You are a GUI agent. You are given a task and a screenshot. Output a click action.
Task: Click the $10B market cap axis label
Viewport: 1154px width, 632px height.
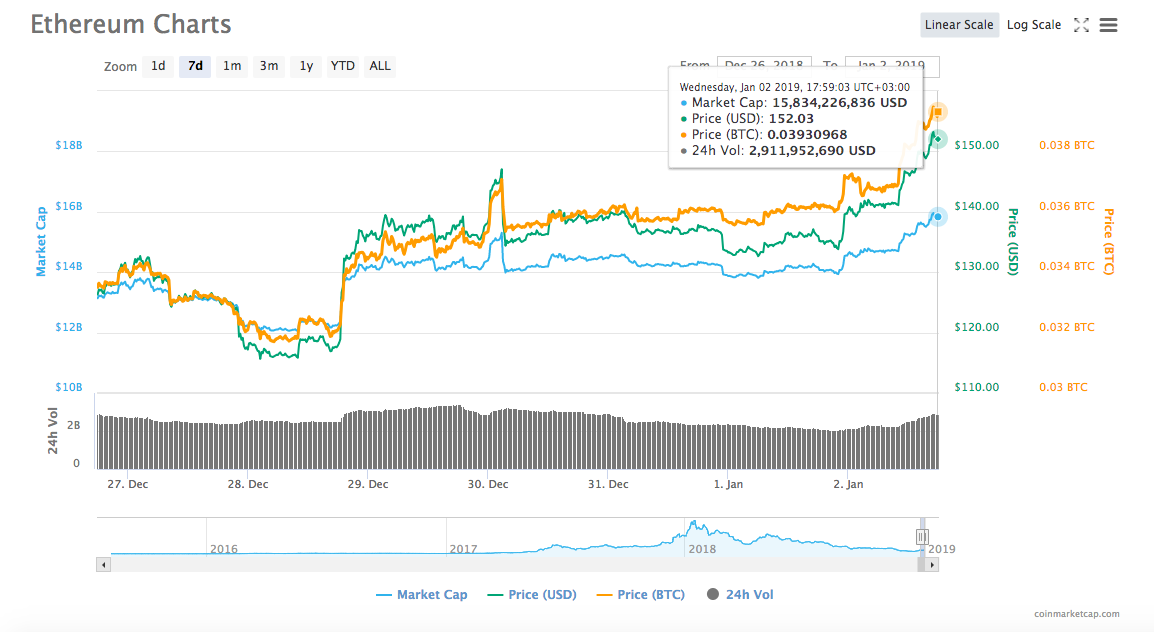coord(68,387)
